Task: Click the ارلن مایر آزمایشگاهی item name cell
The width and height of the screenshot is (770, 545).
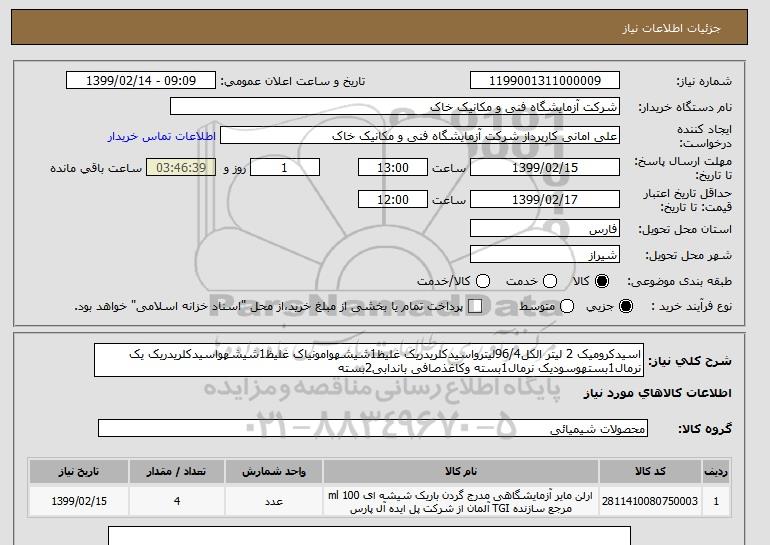Action: coord(461,501)
